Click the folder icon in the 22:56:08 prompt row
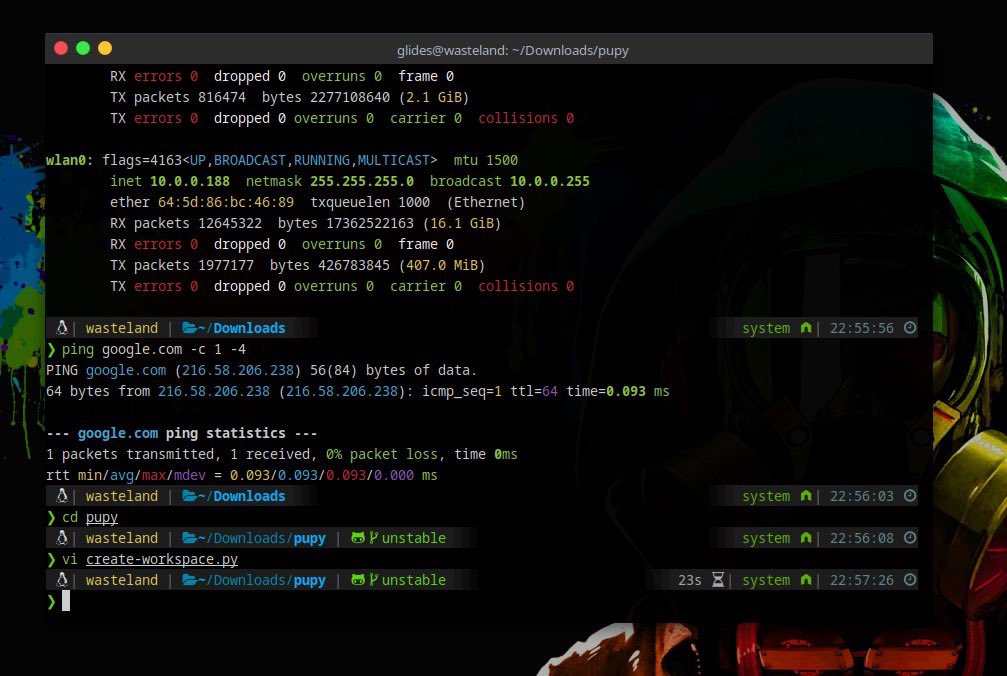Viewport: 1007px width, 676px height. tap(189, 537)
